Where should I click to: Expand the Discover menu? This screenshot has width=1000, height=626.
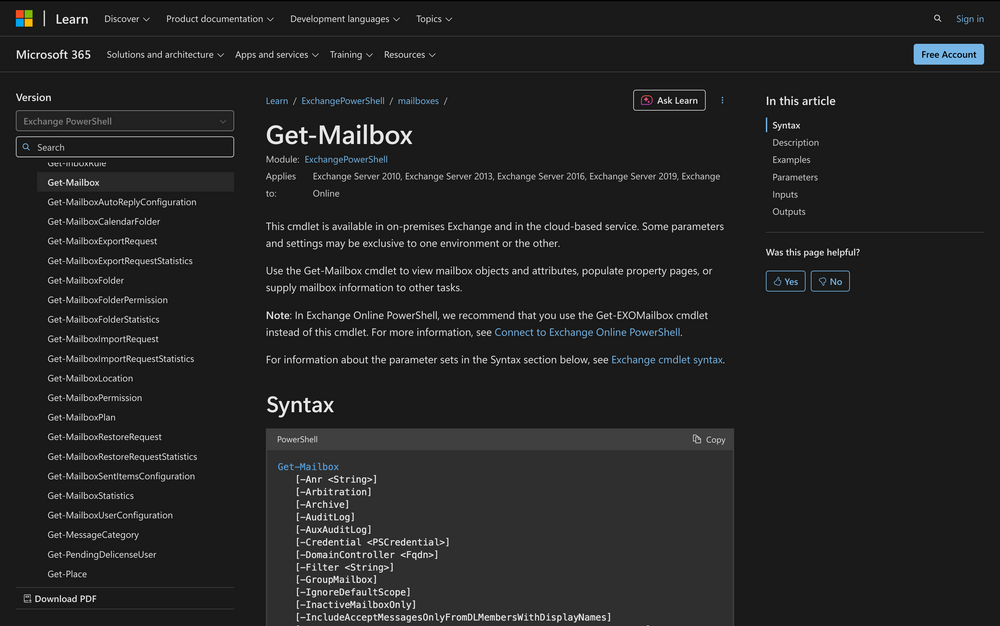(x=127, y=19)
